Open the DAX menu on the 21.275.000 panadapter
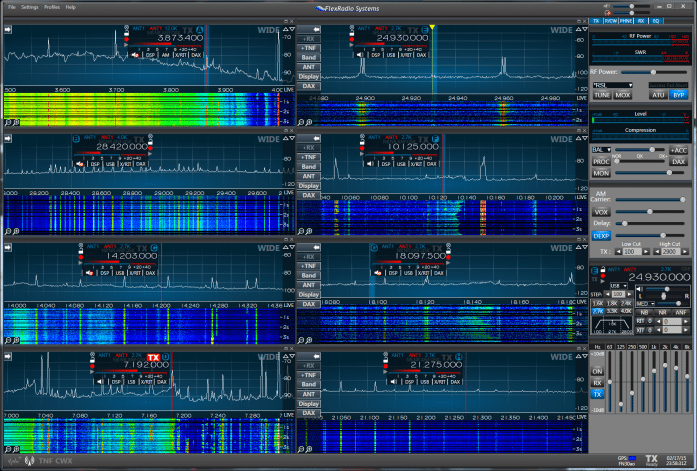 point(308,413)
